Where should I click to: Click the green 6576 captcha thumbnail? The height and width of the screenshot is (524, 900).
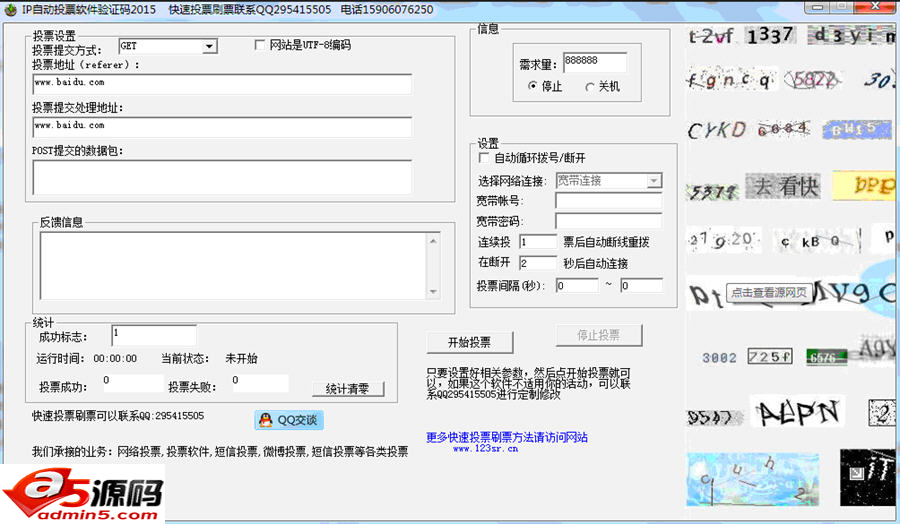click(x=827, y=357)
